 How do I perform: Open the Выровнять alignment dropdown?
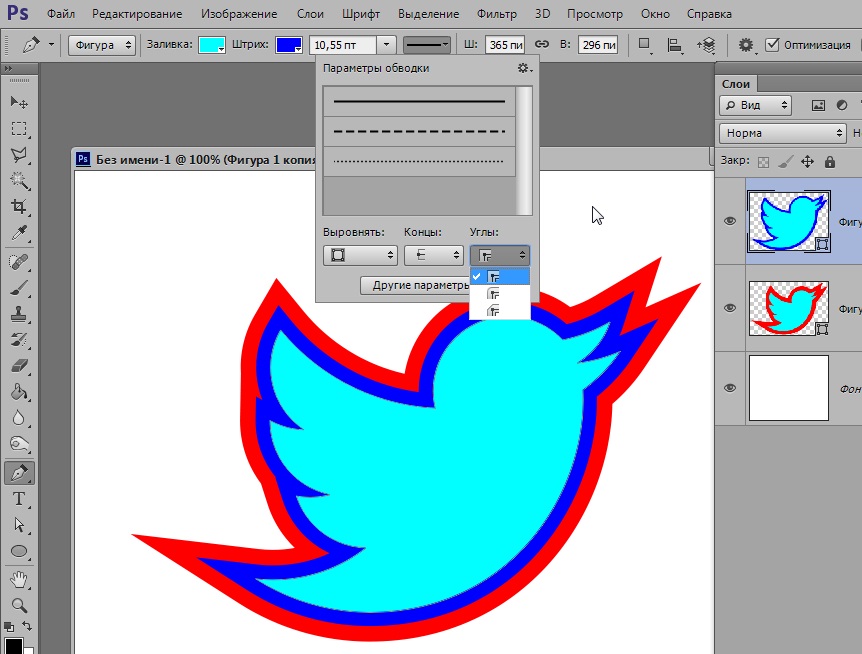tap(360, 255)
